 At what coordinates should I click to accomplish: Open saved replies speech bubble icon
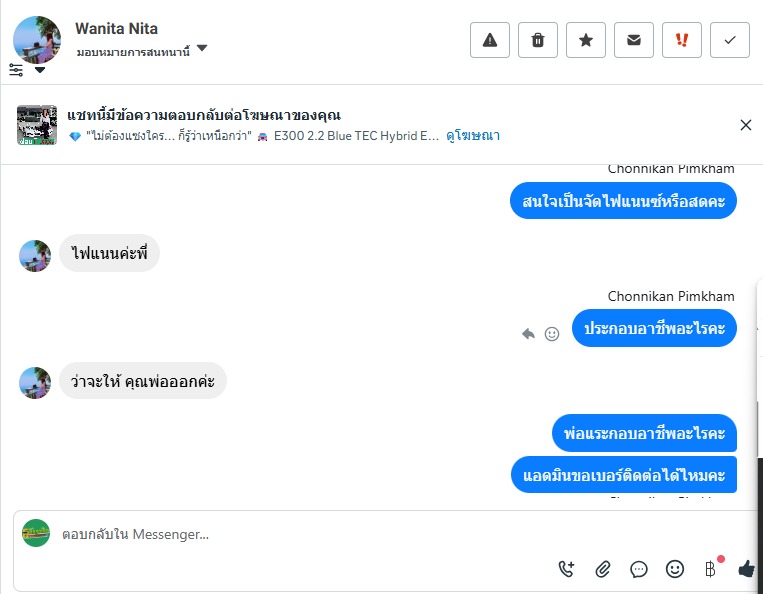[639, 569]
